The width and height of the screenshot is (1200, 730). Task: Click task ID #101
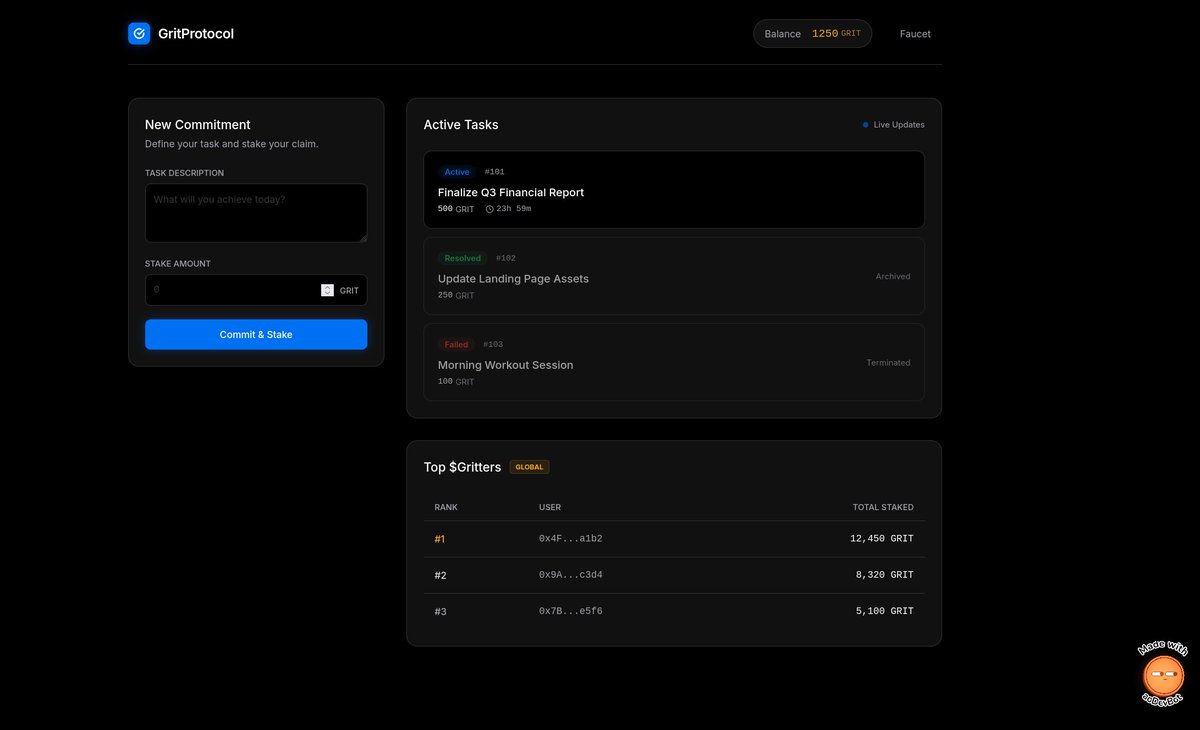click(495, 172)
